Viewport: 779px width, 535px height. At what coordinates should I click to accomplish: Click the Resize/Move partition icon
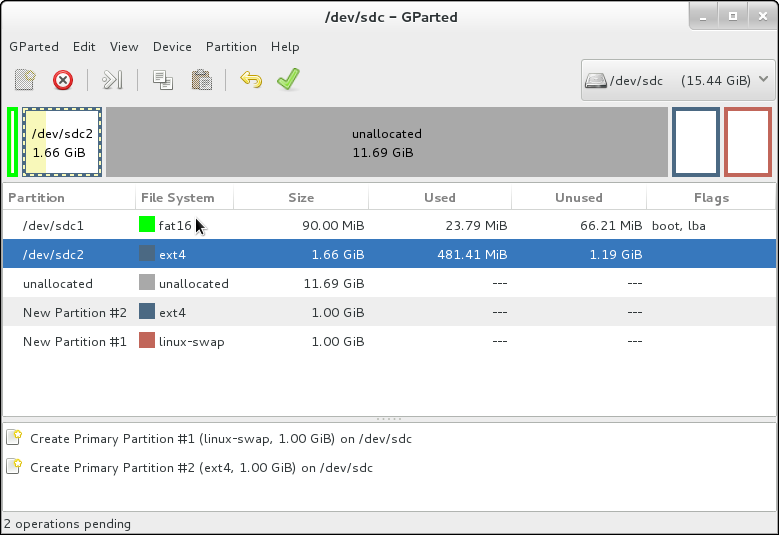point(113,80)
